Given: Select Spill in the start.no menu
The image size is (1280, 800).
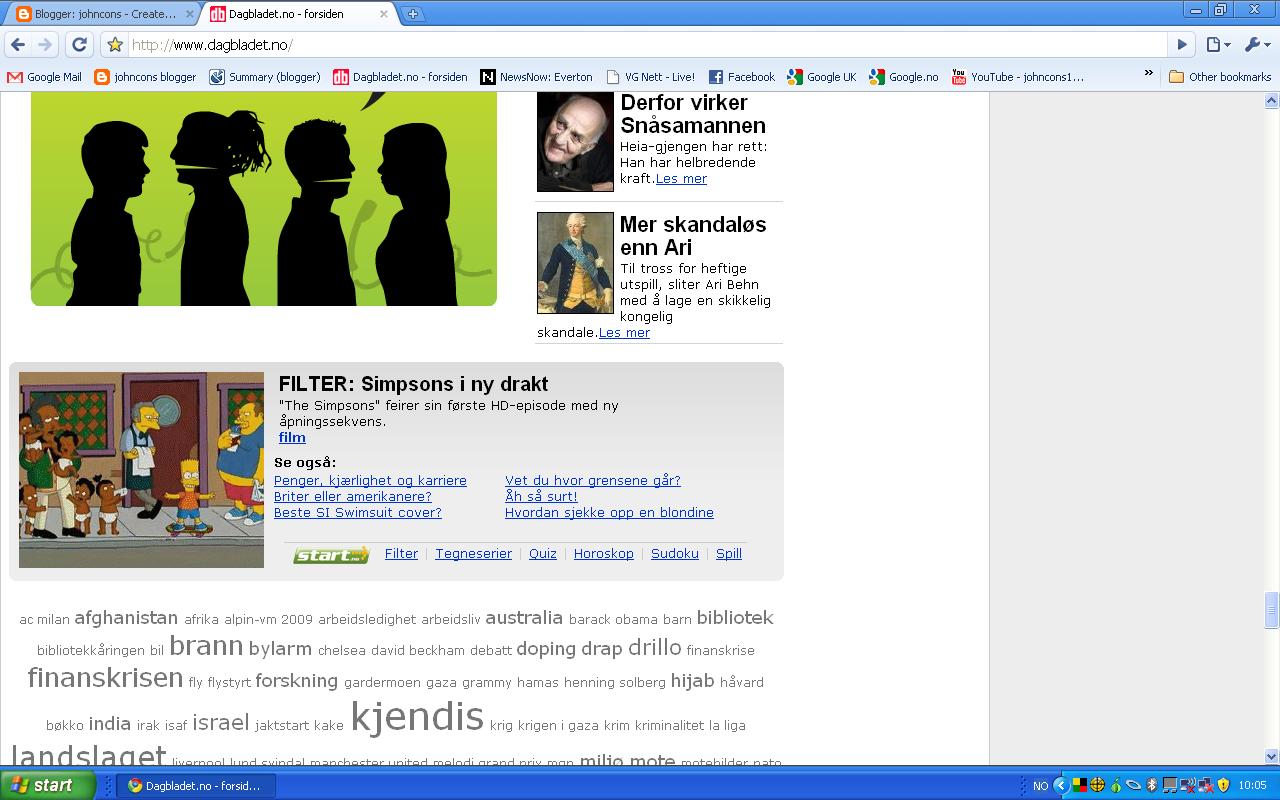Looking at the screenshot, I should 729,553.
